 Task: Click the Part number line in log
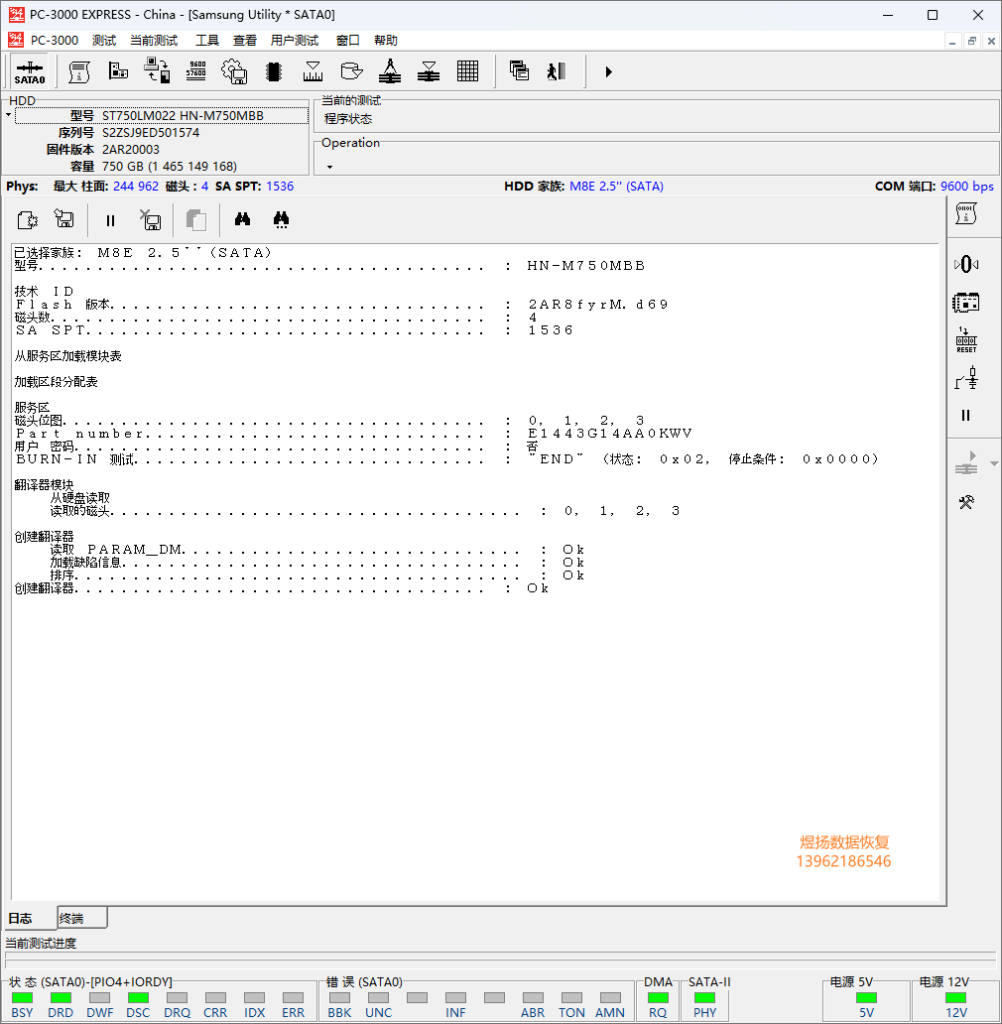[x=353, y=434]
